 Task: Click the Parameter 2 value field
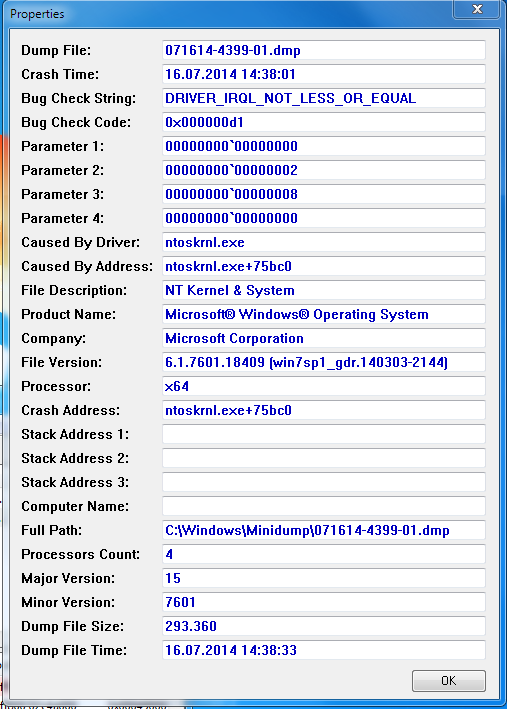point(324,170)
